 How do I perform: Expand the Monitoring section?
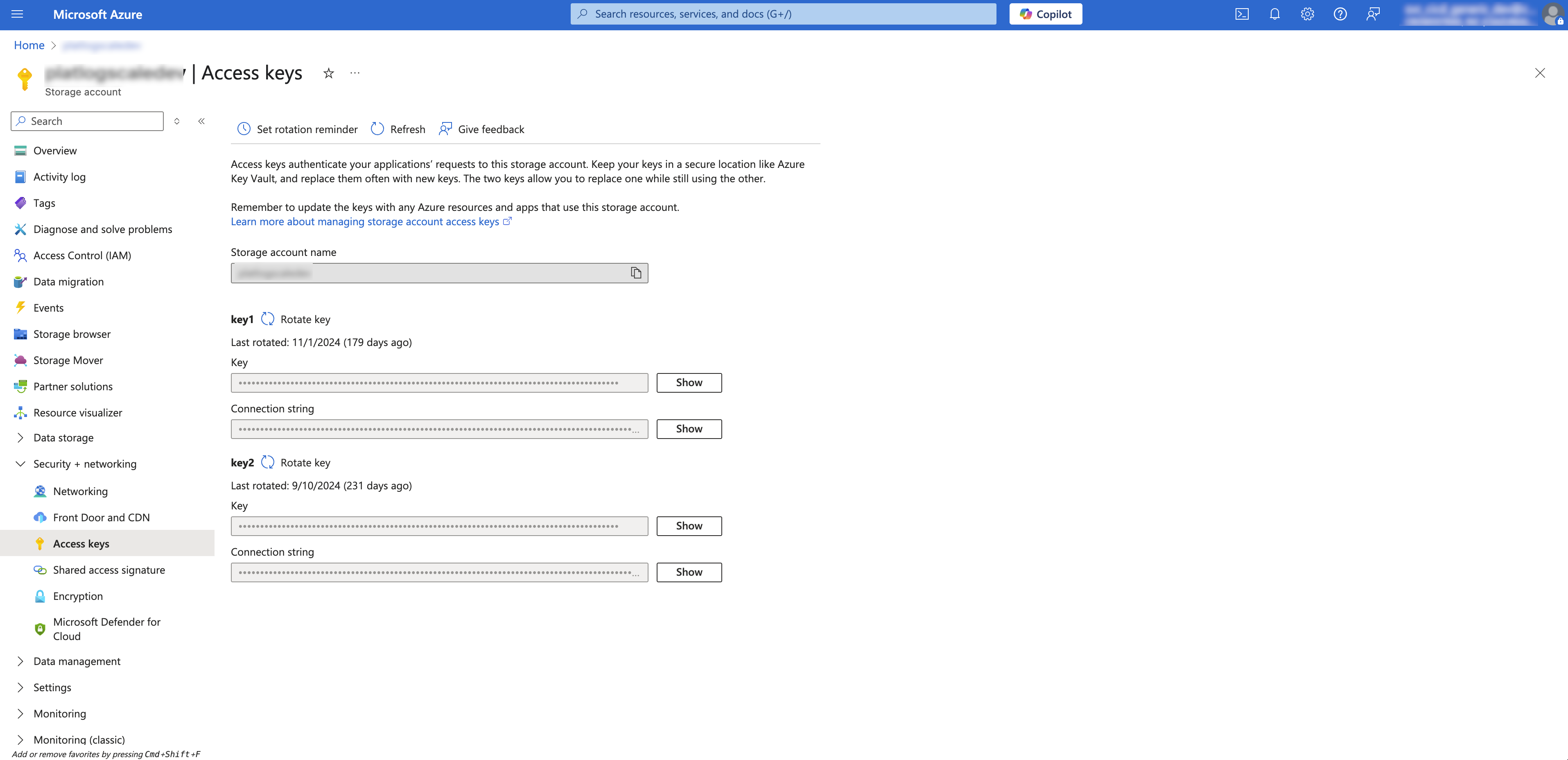click(x=60, y=713)
